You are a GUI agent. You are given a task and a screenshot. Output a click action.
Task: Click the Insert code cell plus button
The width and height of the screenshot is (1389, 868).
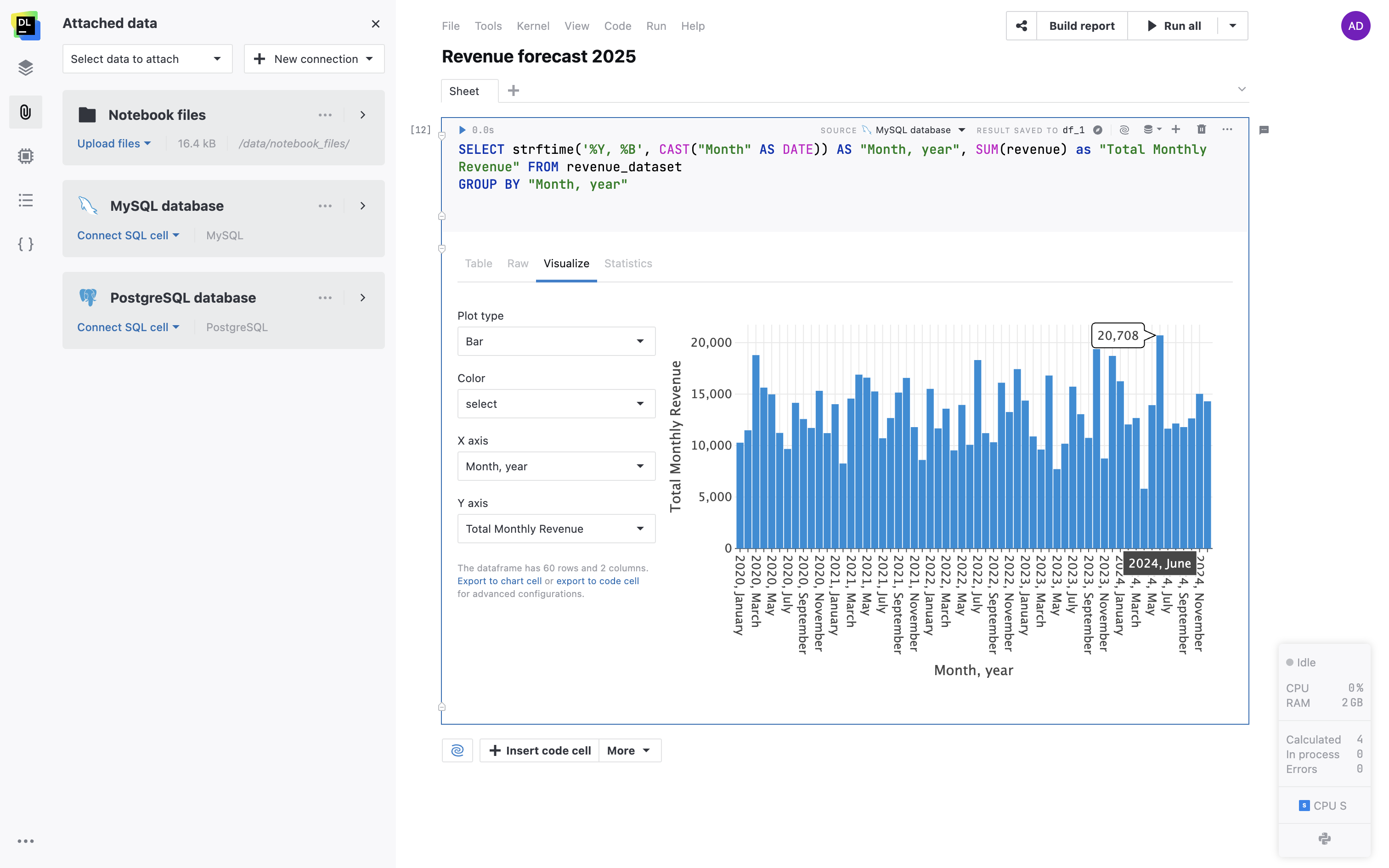point(539,750)
